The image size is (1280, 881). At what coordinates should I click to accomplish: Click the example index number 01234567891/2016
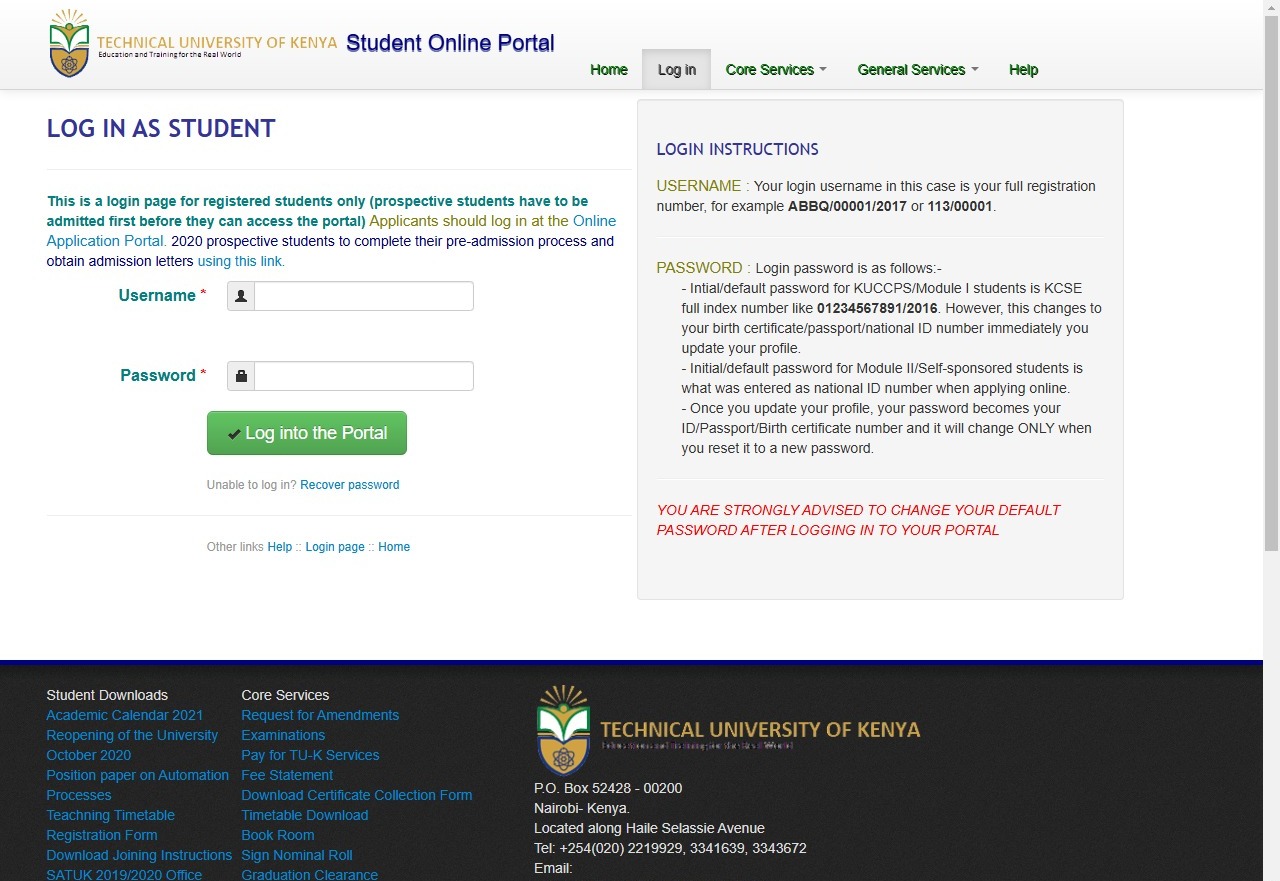click(x=877, y=308)
